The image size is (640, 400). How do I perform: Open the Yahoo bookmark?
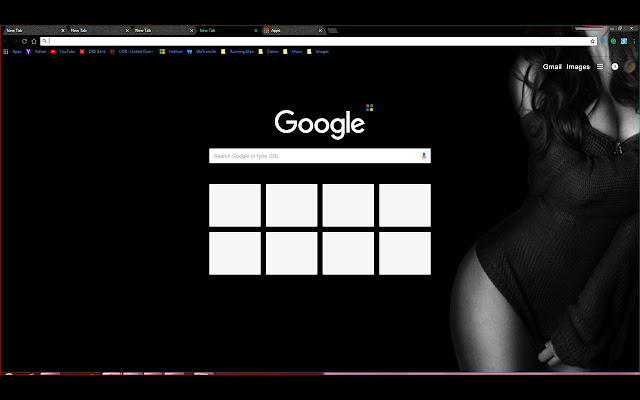[36, 51]
